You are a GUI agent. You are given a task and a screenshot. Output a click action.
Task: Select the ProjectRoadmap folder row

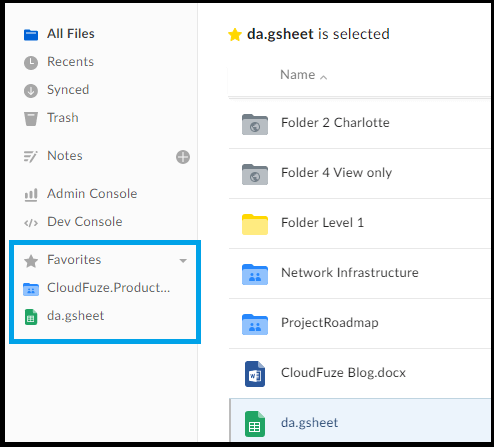pyautogui.click(x=359, y=323)
